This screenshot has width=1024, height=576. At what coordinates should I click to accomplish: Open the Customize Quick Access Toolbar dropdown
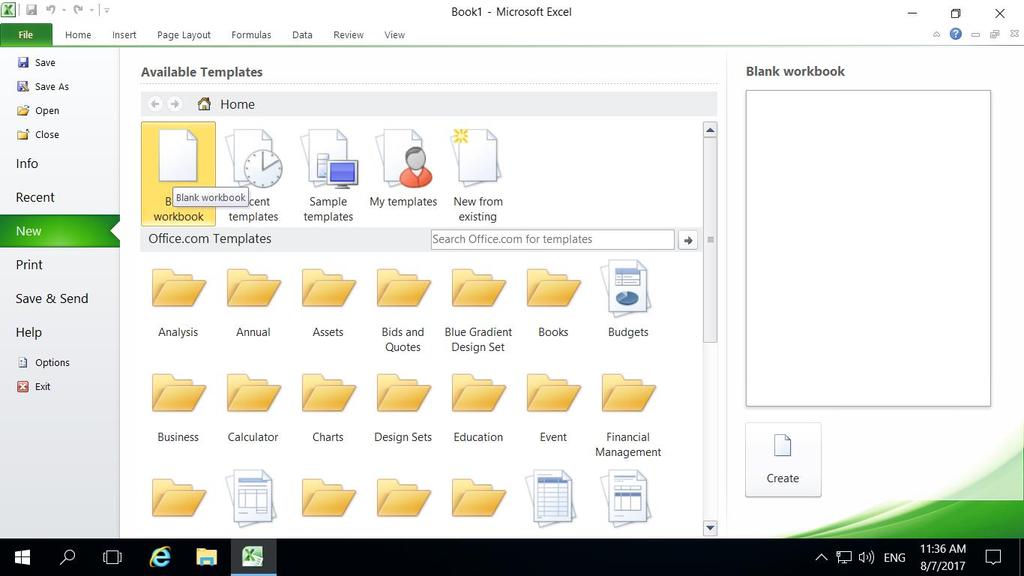coord(106,10)
